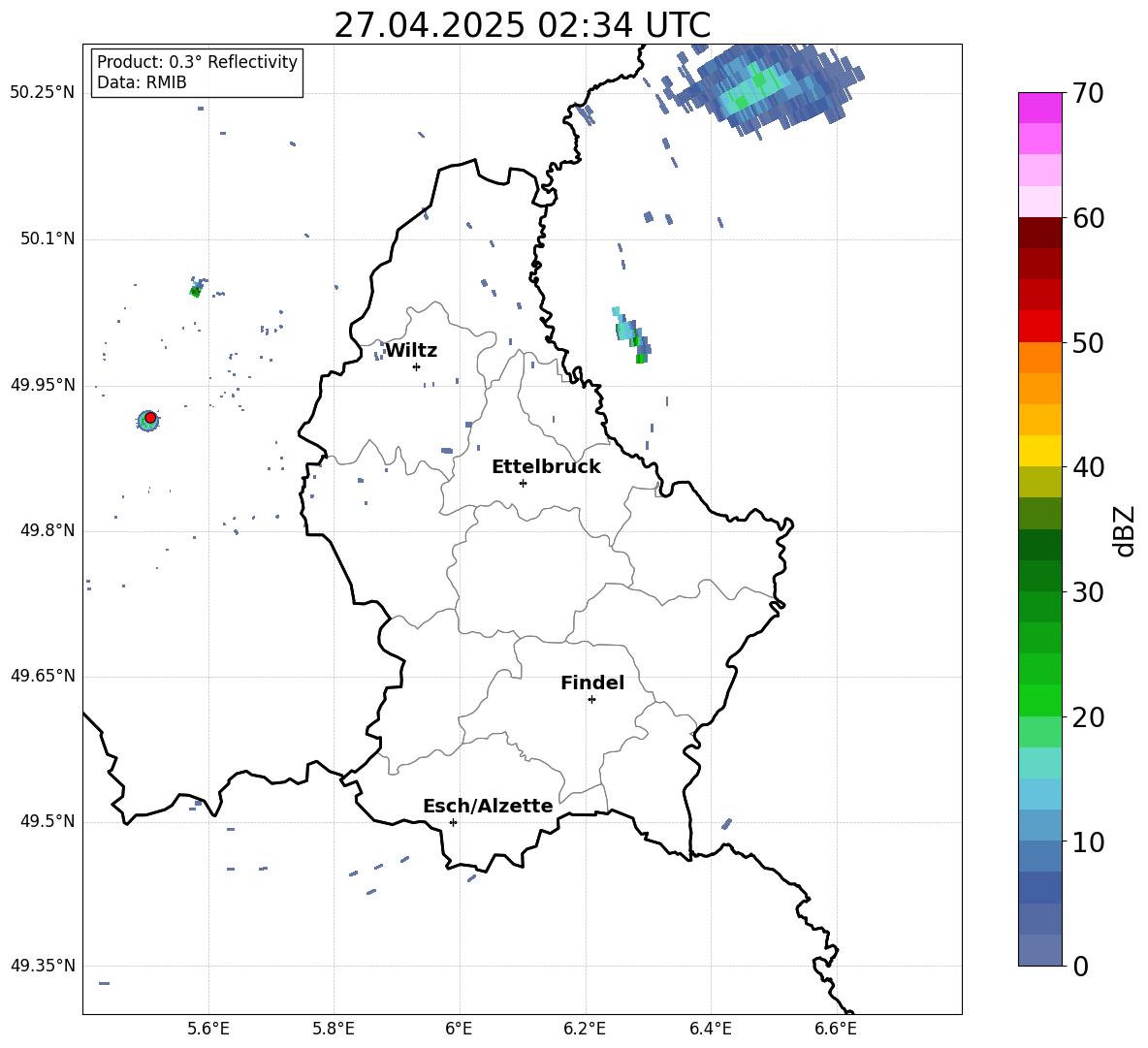Click the 50.25°N latitude label

(43, 93)
